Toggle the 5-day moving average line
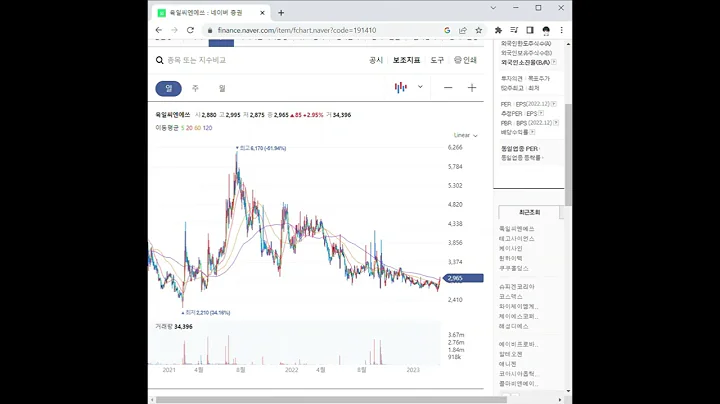Viewport: 720px width, 404px height. 182,128
